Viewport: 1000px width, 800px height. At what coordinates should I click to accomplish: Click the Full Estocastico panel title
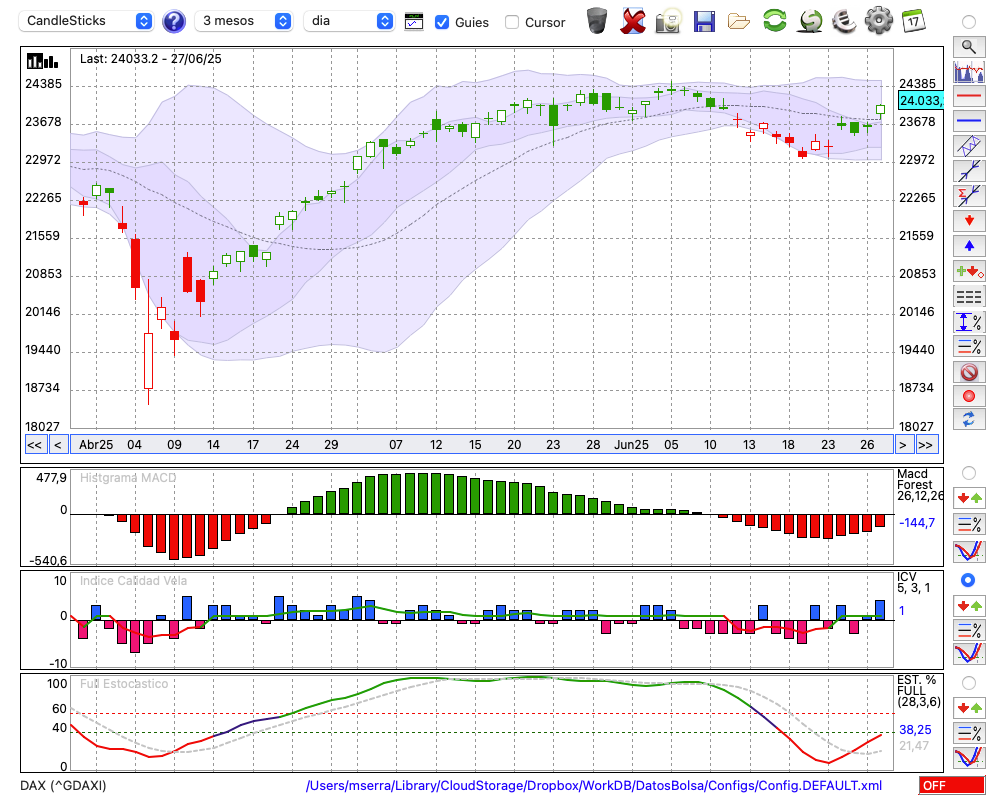coord(124,684)
